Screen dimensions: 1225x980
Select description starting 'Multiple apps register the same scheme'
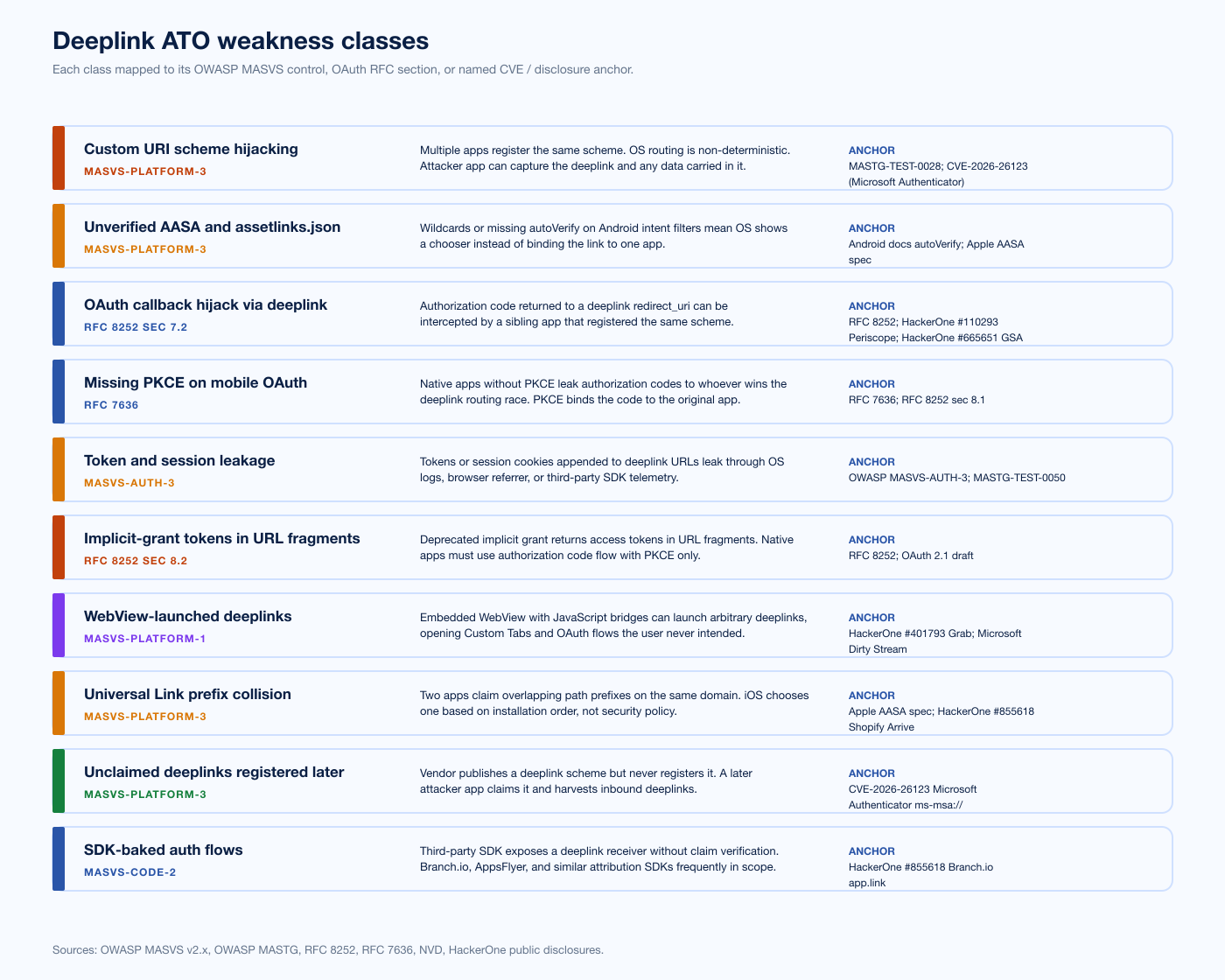(x=605, y=158)
